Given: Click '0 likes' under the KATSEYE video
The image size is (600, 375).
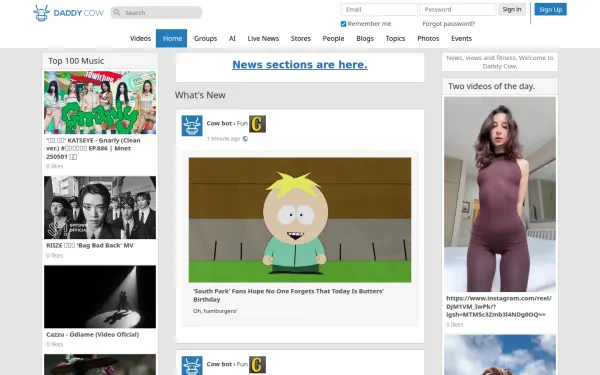Looking at the screenshot, I should (55, 166).
